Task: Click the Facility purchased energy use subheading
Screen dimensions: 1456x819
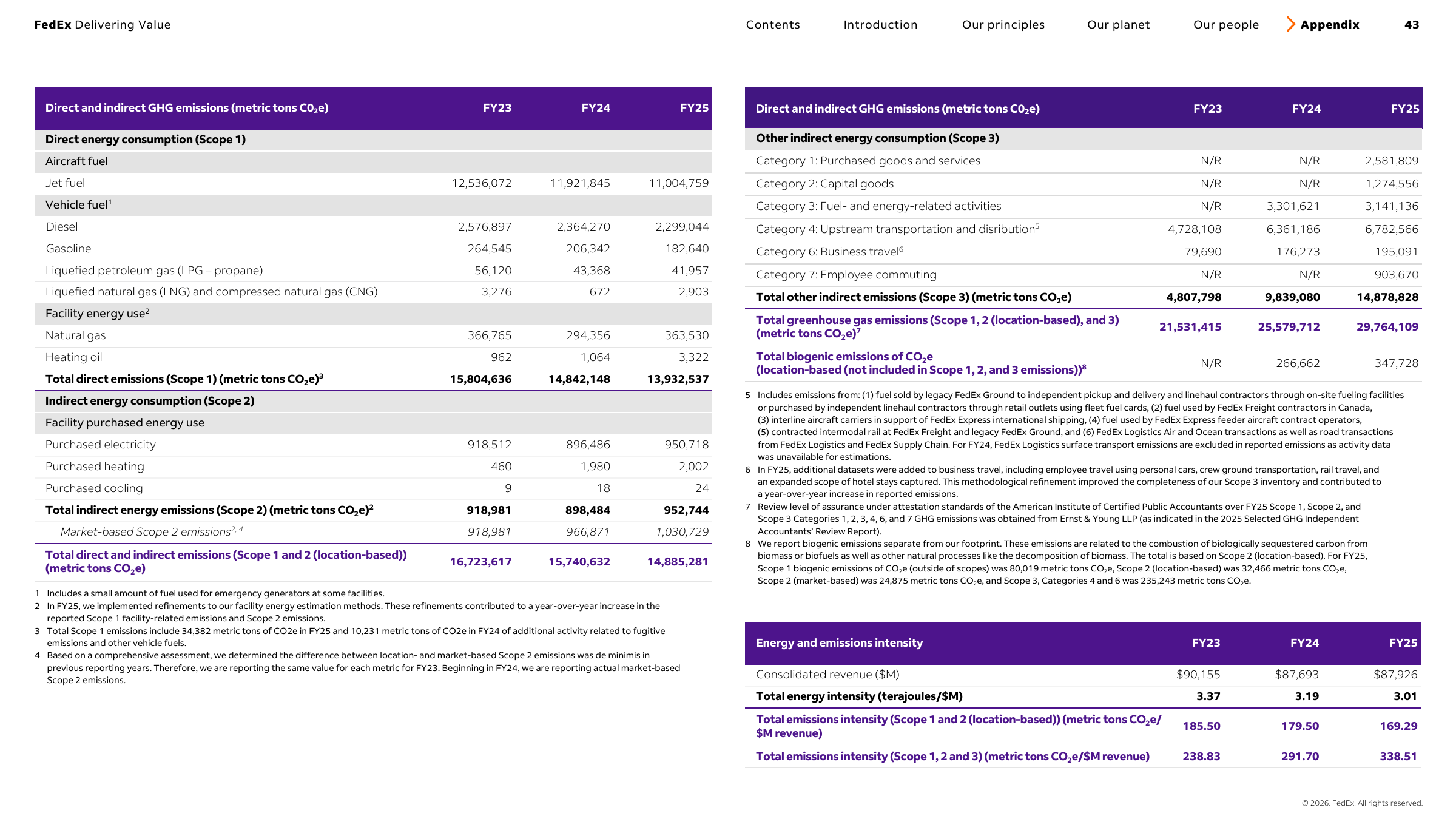Action: (x=125, y=423)
